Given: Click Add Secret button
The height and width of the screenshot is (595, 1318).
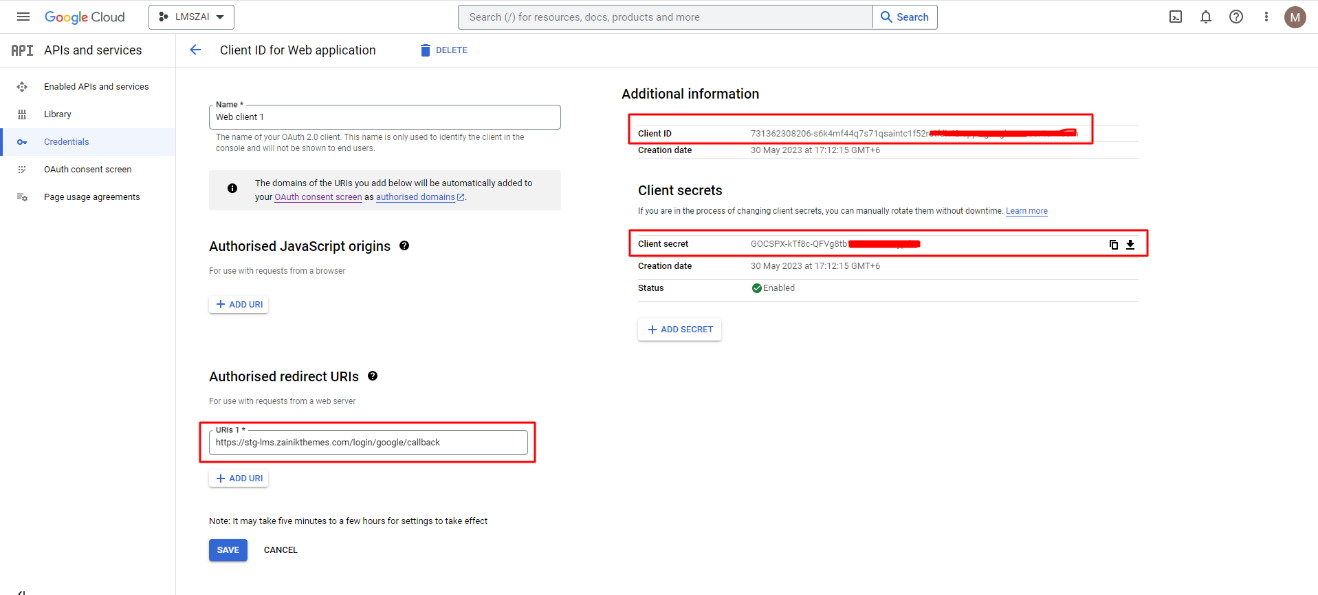Looking at the screenshot, I should coord(680,329).
